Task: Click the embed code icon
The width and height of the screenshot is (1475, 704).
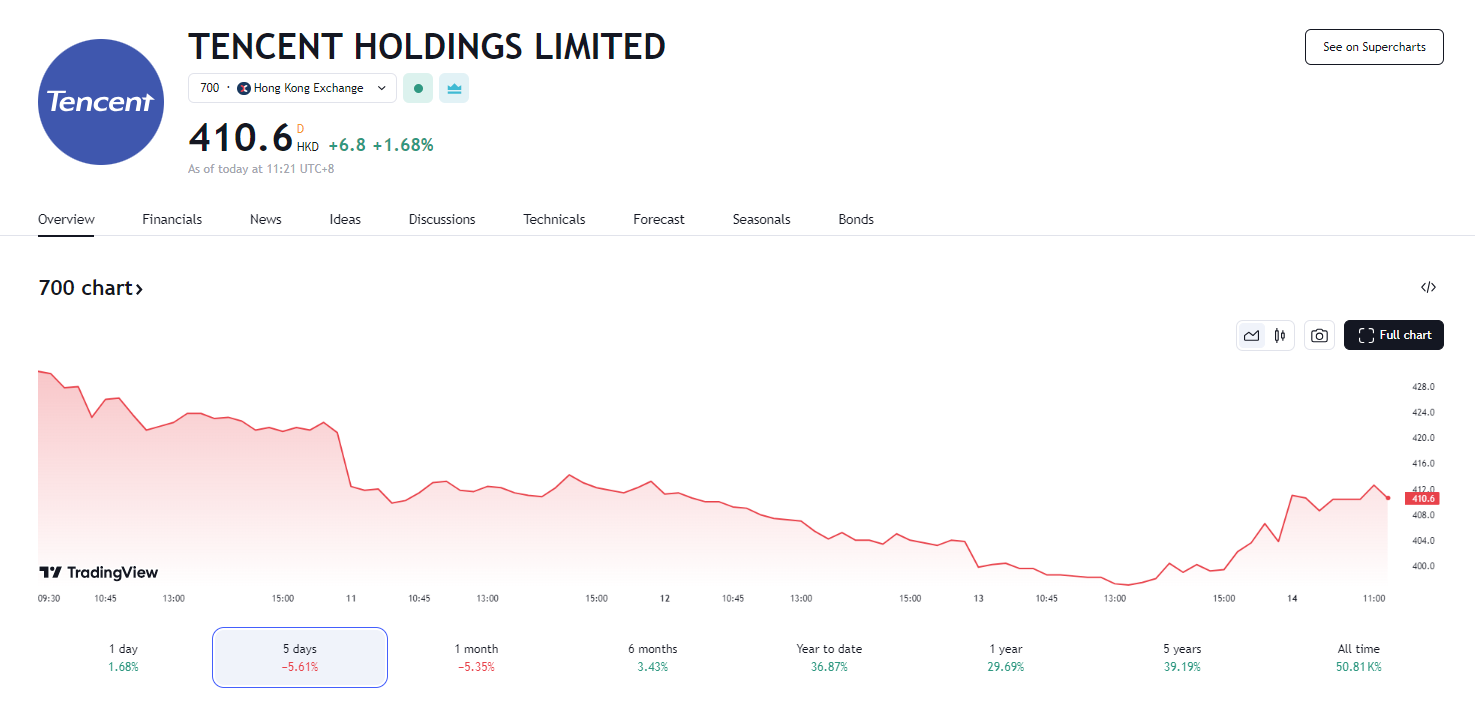Action: point(1428,288)
